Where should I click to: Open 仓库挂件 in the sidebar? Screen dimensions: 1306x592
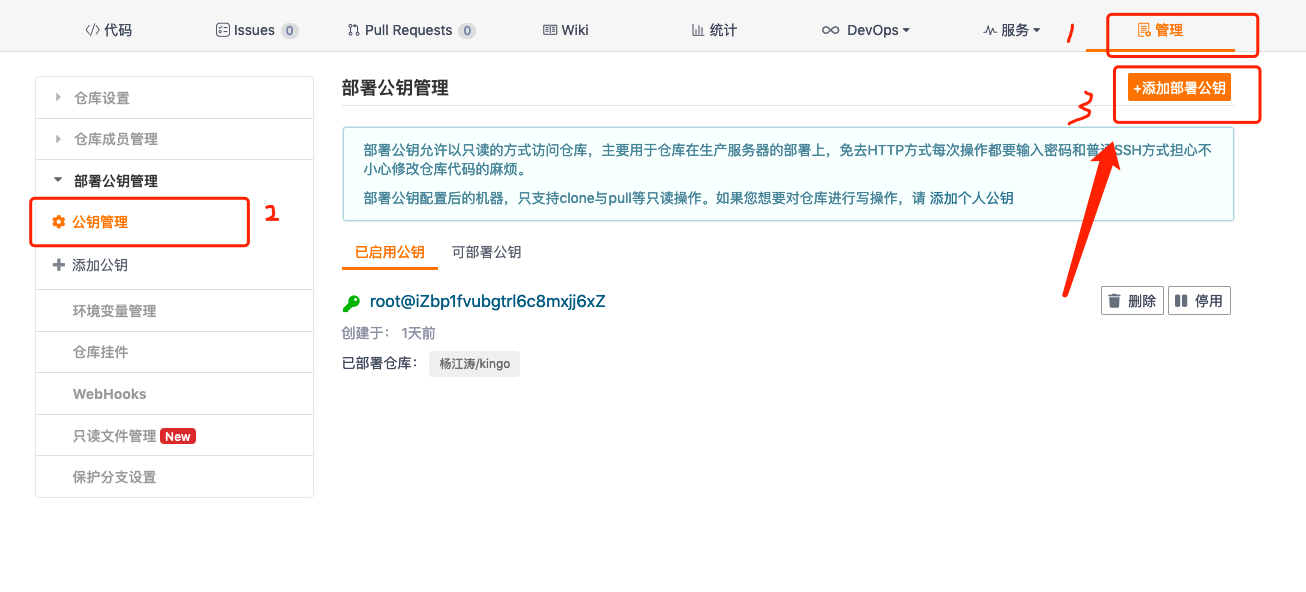174,352
